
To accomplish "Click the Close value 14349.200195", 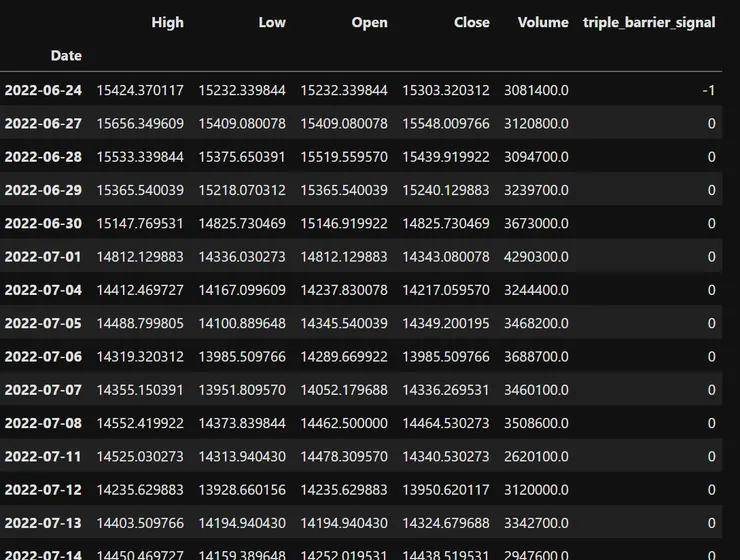I will [x=446, y=323].
